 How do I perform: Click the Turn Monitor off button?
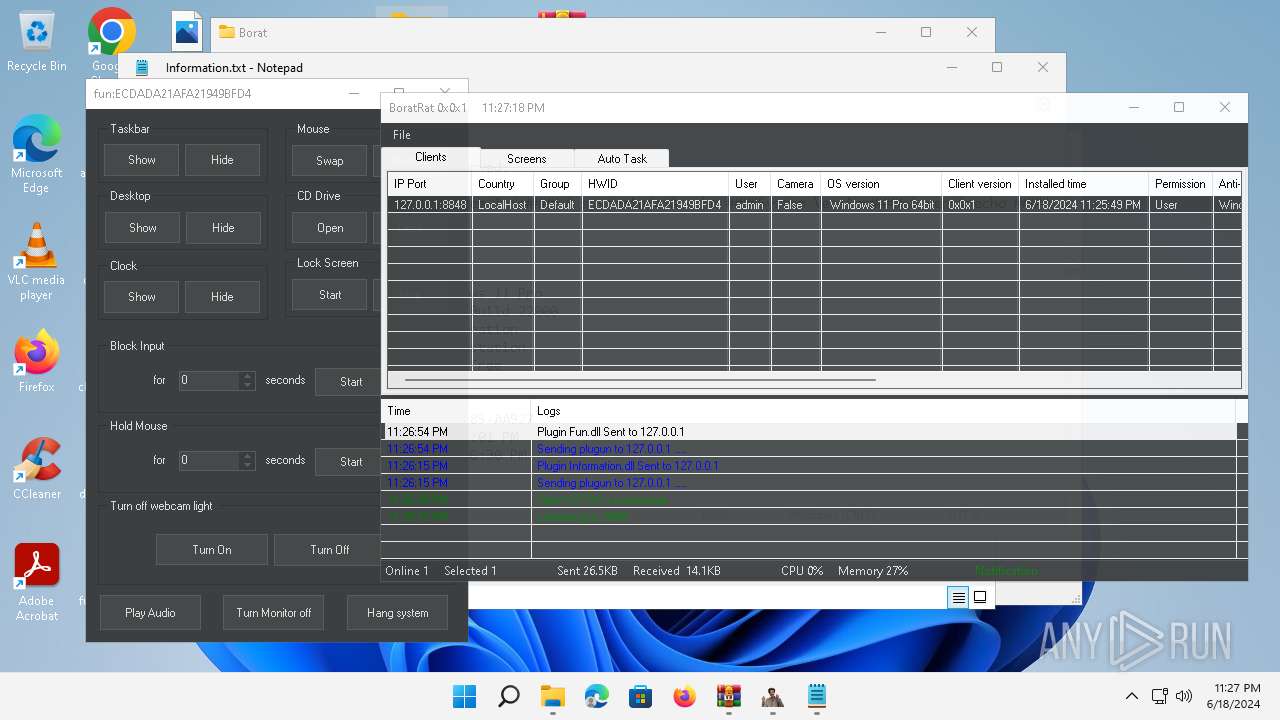(273, 613)
